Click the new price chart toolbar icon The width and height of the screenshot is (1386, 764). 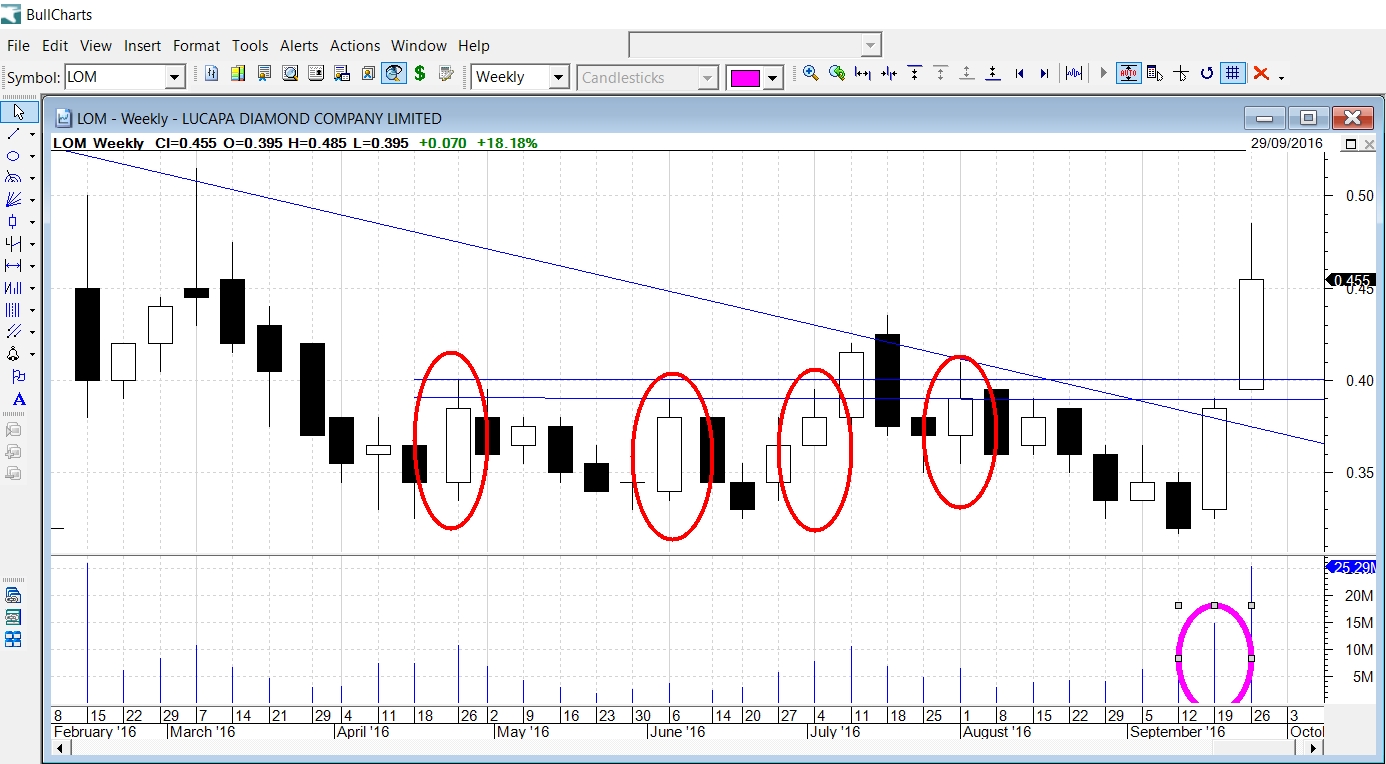tap(212, 73)
